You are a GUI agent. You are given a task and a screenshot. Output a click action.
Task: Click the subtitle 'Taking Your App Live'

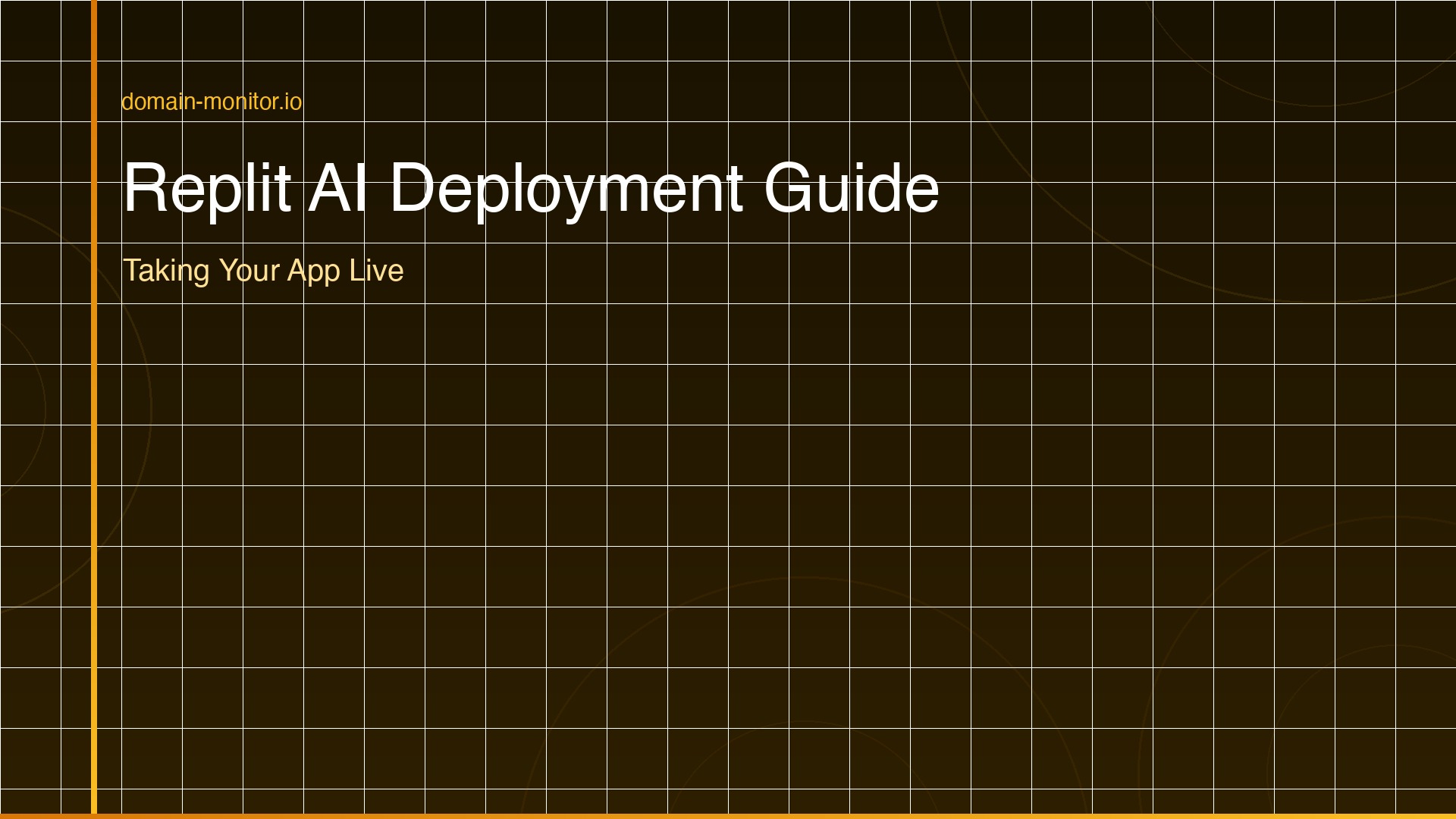point(263,270)
